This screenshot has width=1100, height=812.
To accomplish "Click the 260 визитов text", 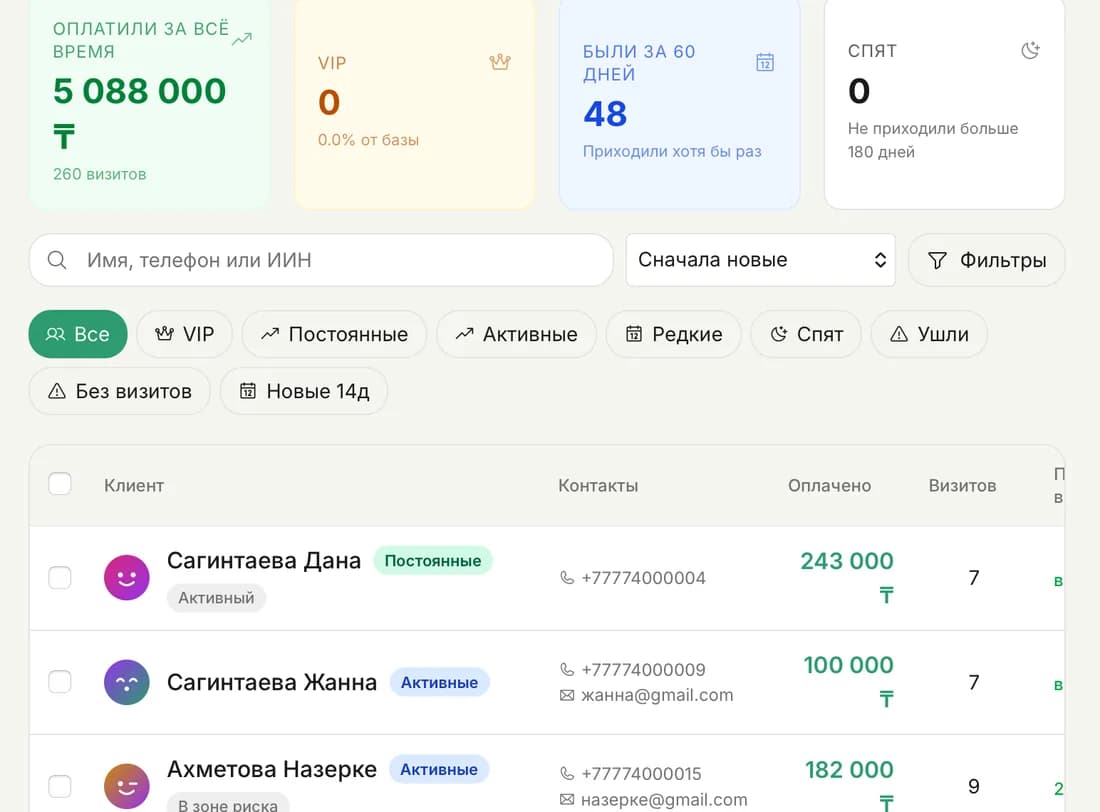I will (x=100, y=174).
